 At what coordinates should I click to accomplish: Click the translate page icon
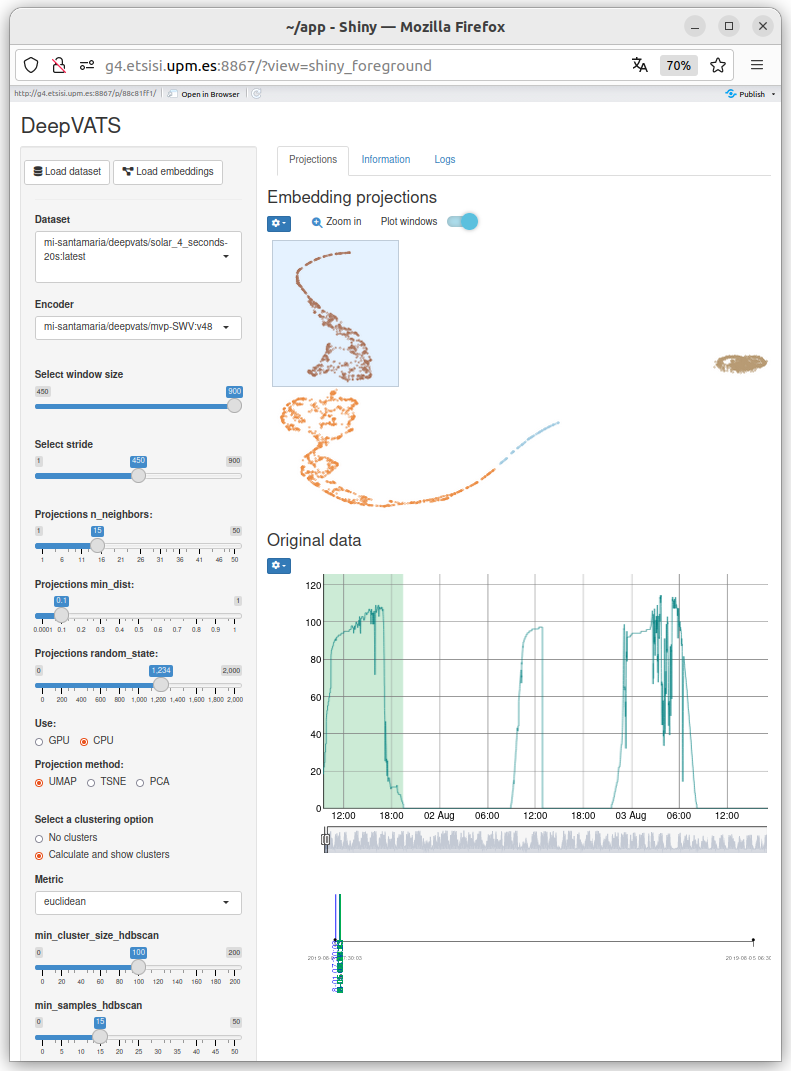(639, 66)
